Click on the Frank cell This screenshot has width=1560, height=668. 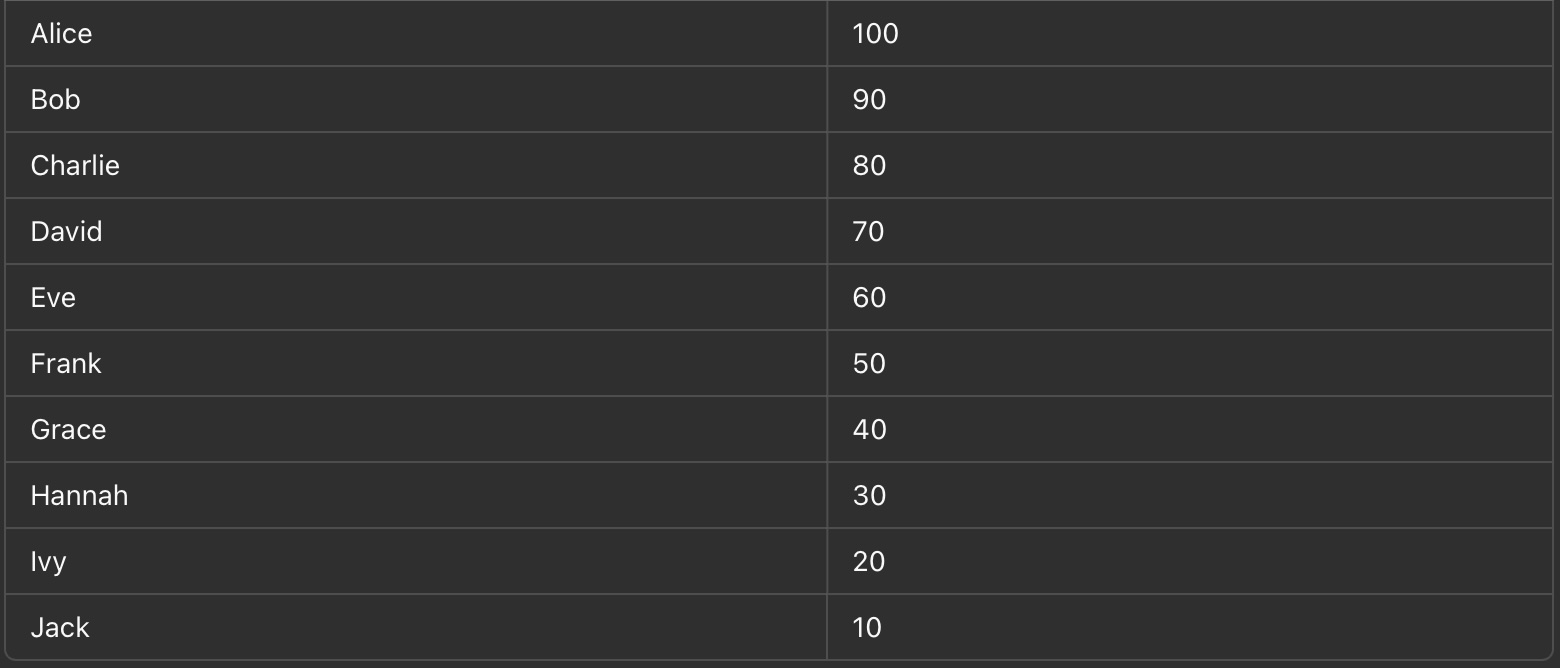coord(66,364)
